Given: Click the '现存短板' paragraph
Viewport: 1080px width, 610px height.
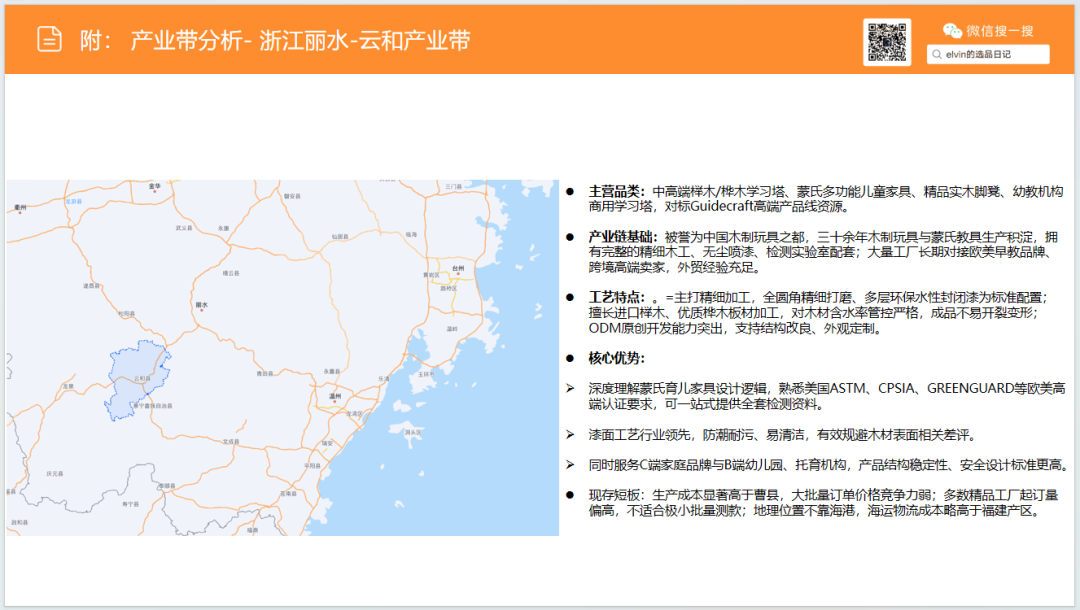Looking at the screenshot, I should pos(823,503).
